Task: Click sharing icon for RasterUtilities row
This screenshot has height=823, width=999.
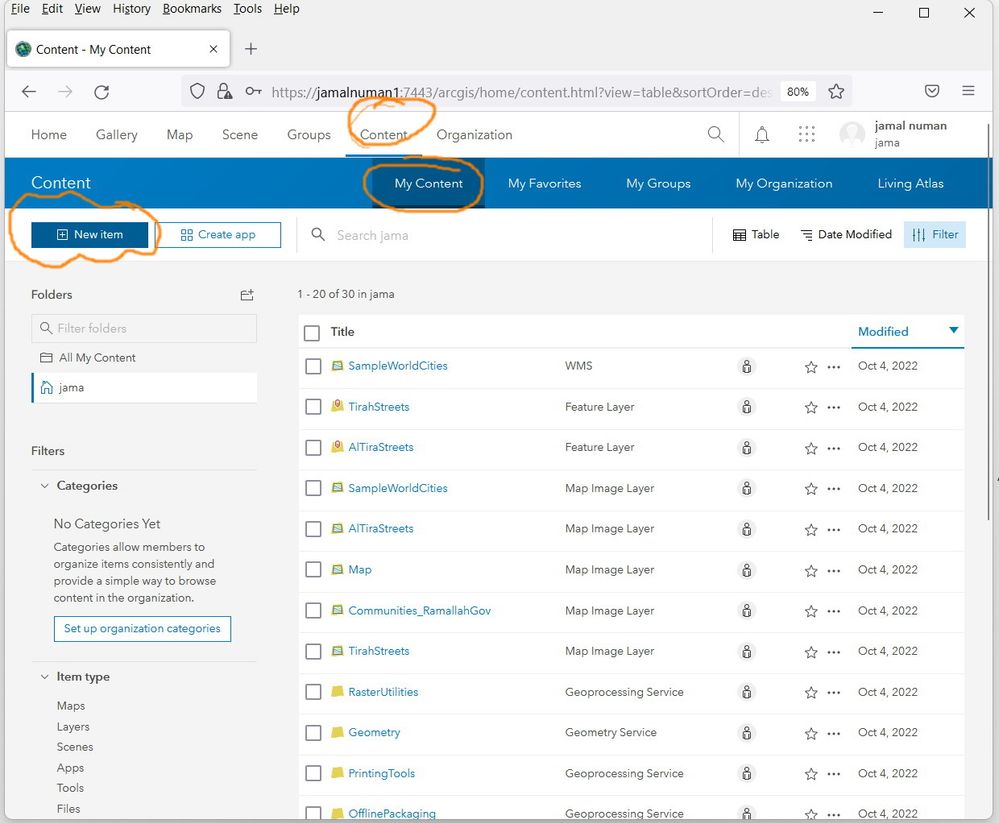Action: pyautogui.click(x=746, y=692)
